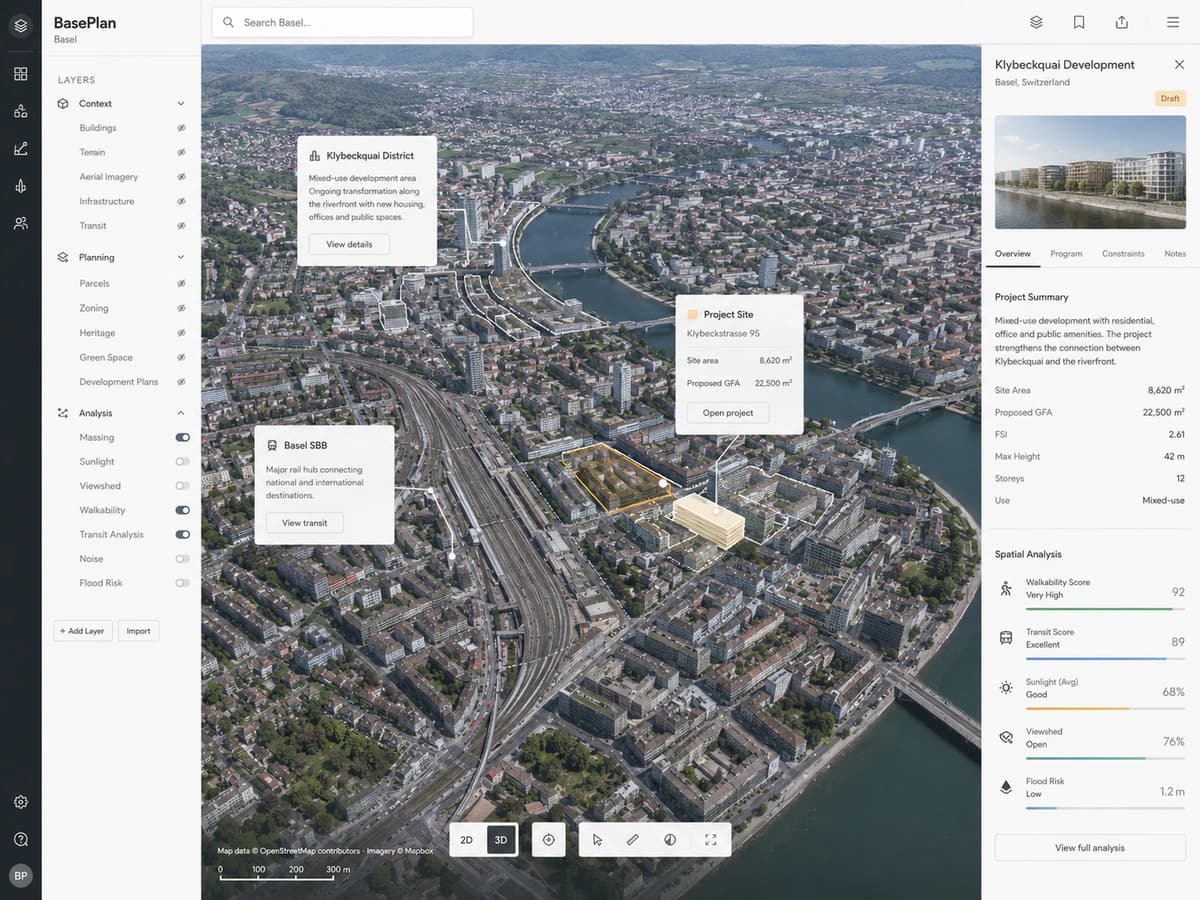Click the Transit Score bus icon
1200x900 pixels.
pos(1006,638)
